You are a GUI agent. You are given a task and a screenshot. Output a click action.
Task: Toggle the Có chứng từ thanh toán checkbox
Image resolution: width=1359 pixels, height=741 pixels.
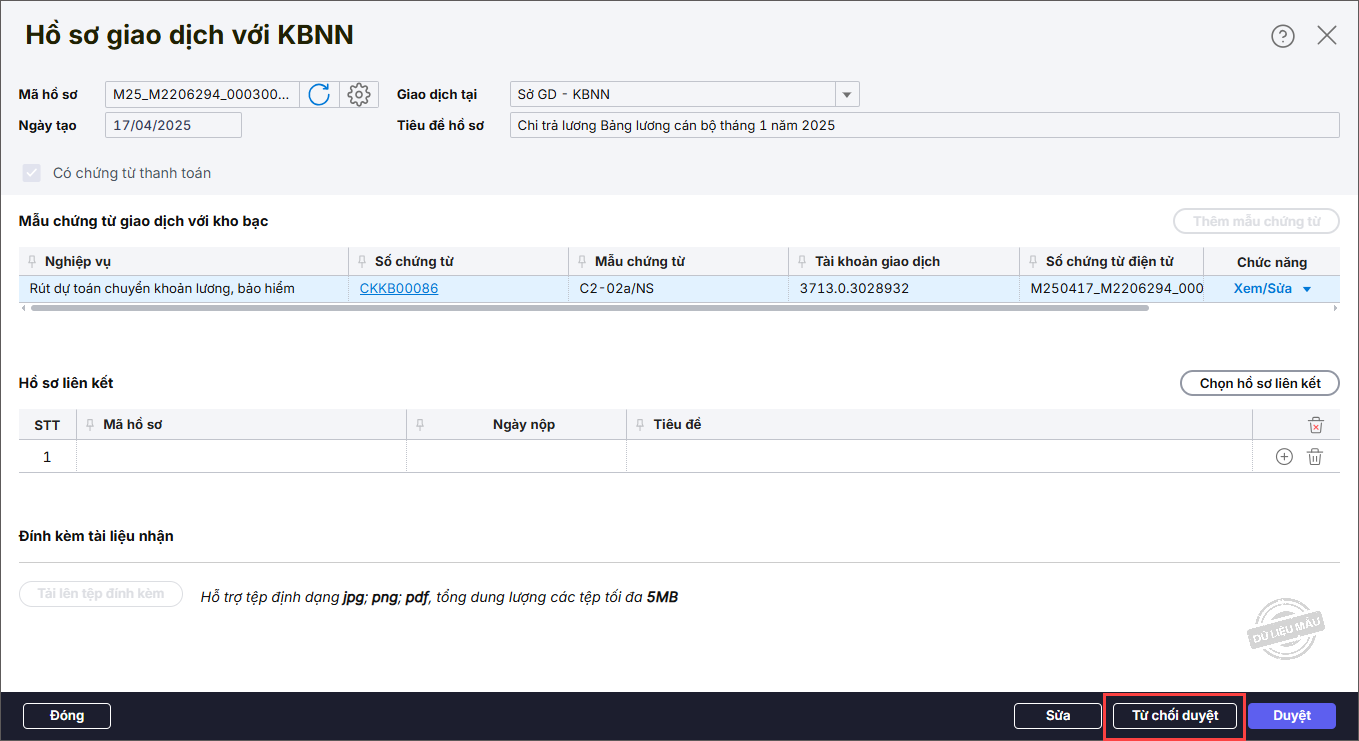(31, 173)
